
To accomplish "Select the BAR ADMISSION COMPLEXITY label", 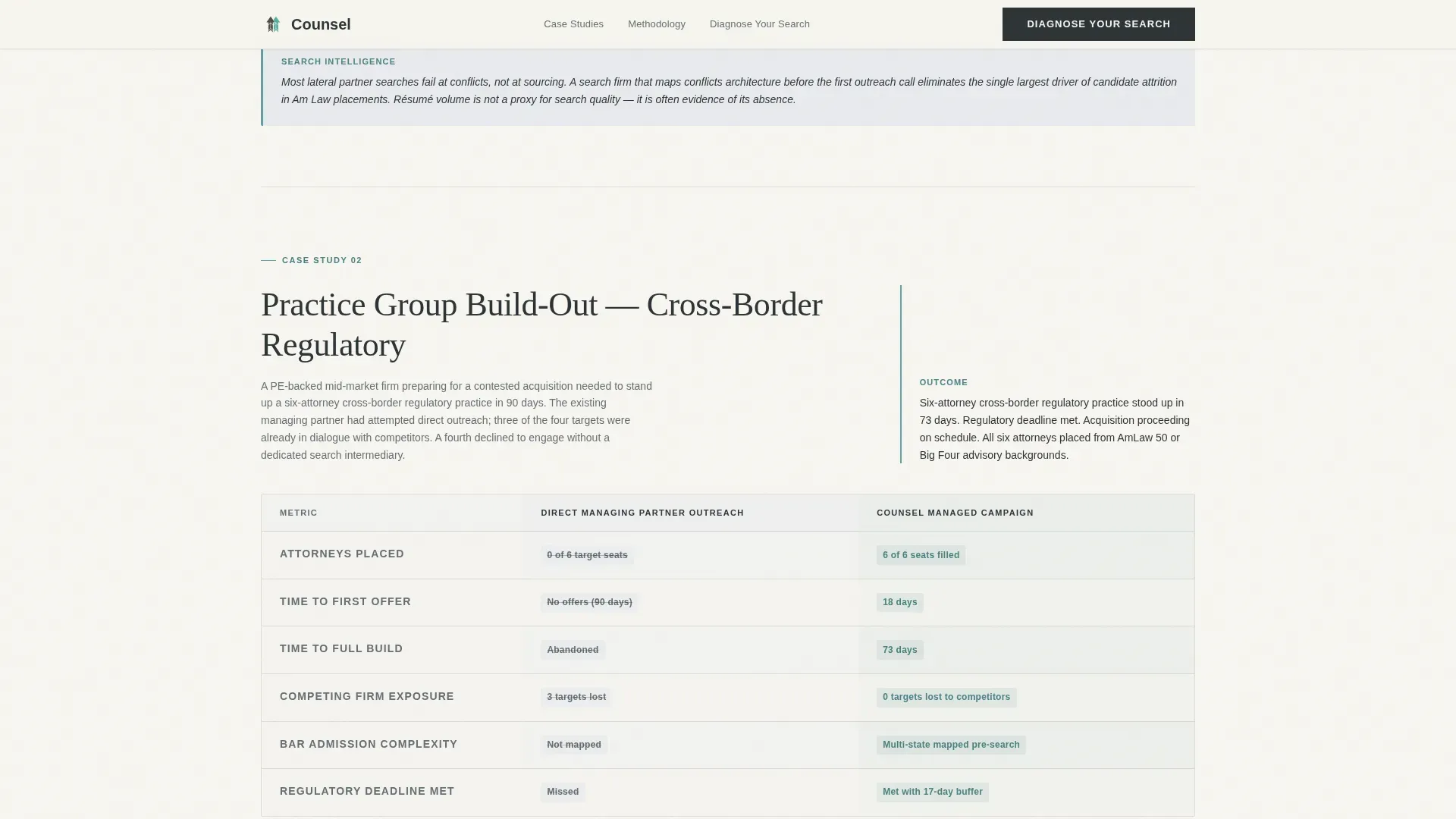I will tap(369, 744).
